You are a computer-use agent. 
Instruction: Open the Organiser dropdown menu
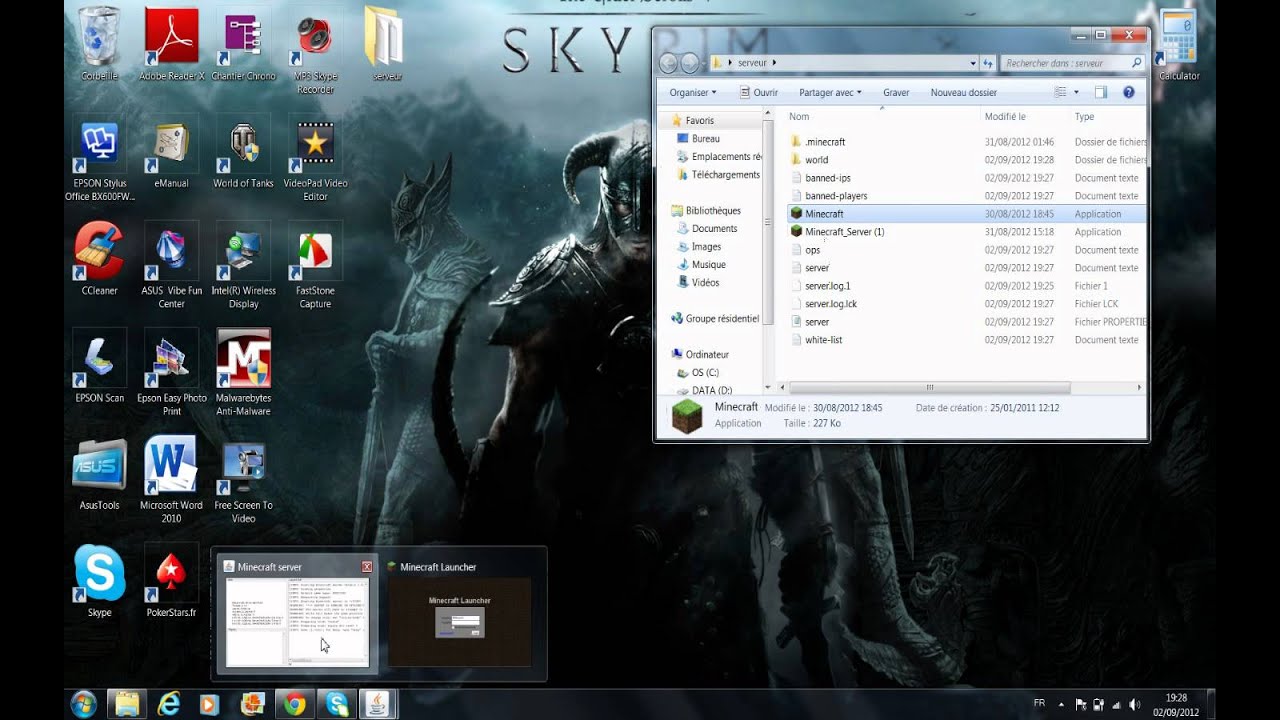pyautogui.click(x=693, y=92)
